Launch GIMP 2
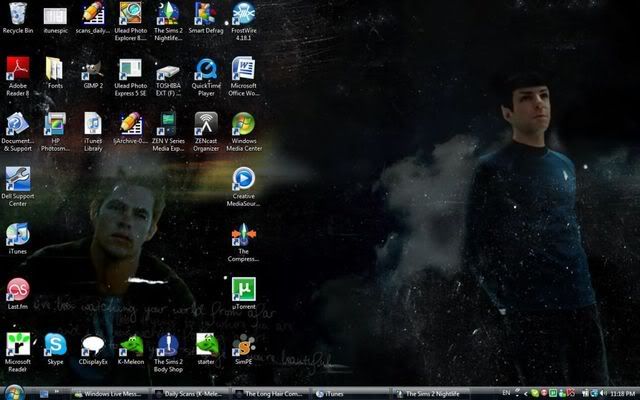This screenshot has height=400, width=640. tap(93, 74)
